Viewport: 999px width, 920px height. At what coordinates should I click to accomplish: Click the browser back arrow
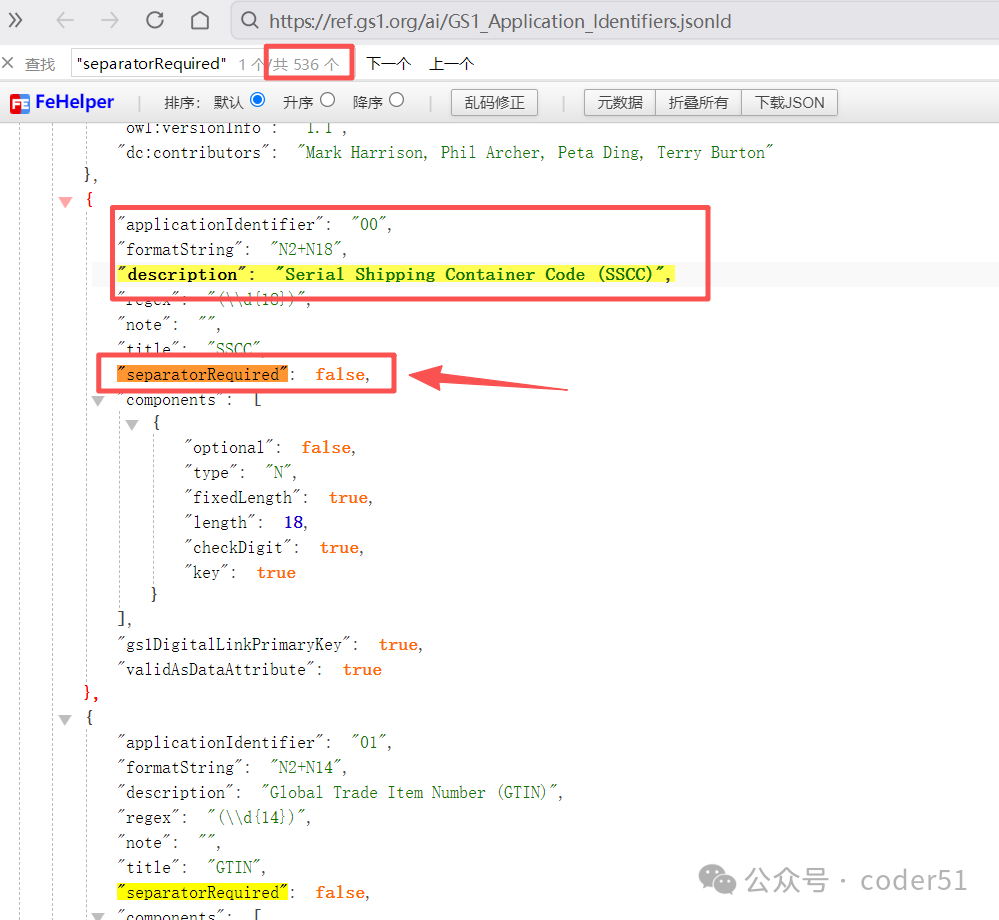coord(65,21)
